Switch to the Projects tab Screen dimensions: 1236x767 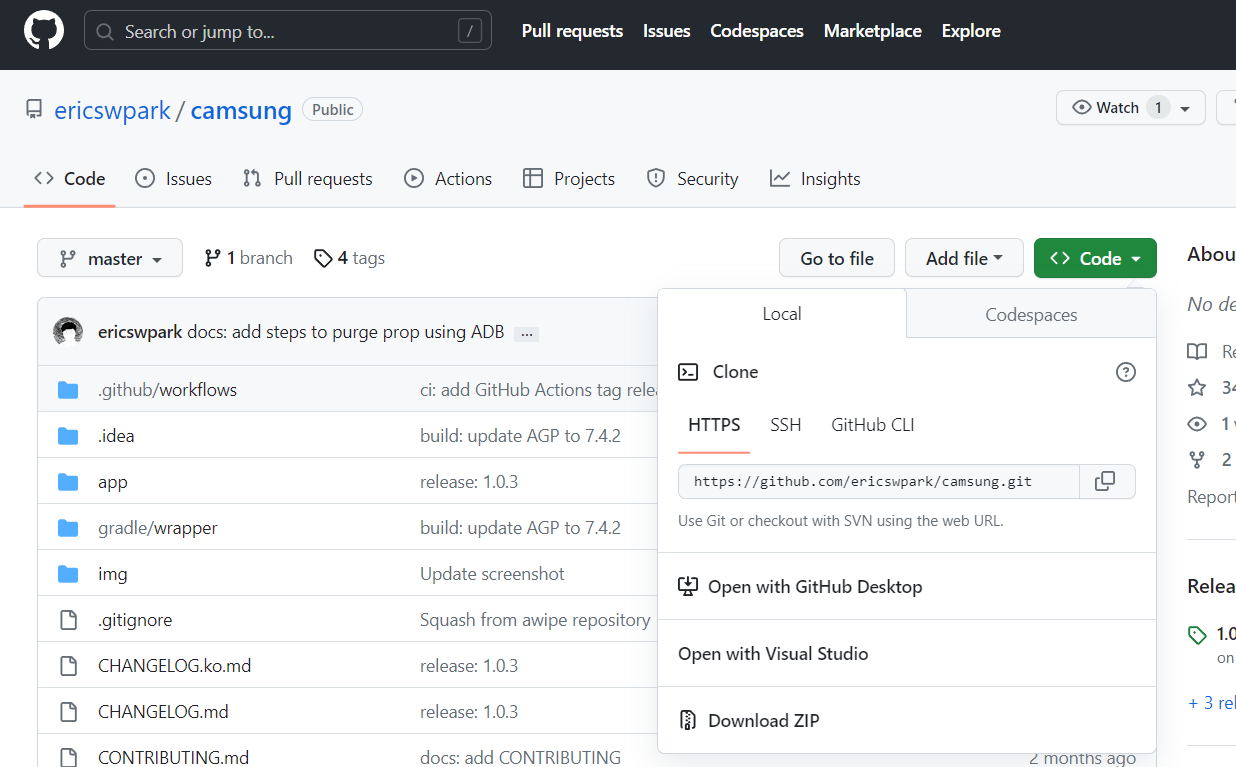(x=569, y=179)
